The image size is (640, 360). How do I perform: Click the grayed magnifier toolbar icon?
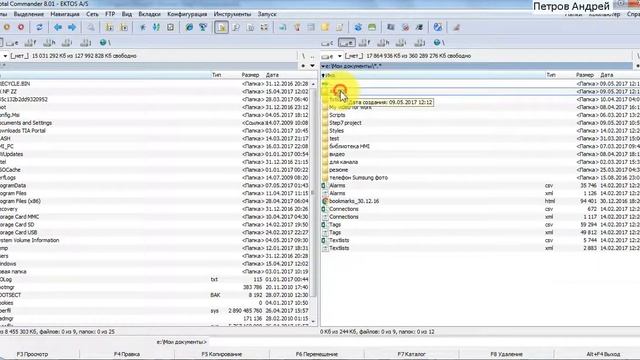pos(91,27)
